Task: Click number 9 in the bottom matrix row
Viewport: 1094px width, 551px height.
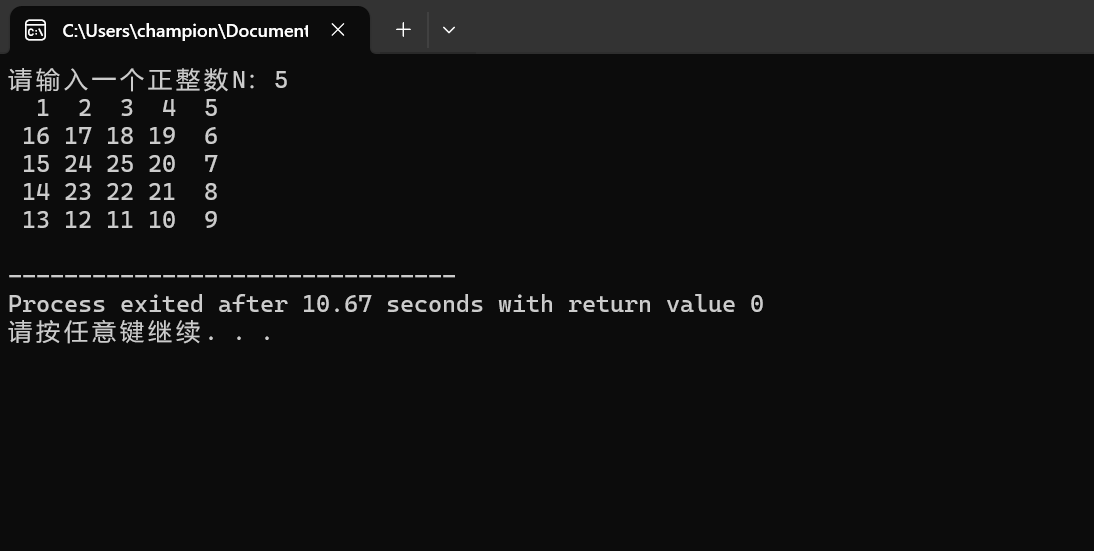Action: 211,220
